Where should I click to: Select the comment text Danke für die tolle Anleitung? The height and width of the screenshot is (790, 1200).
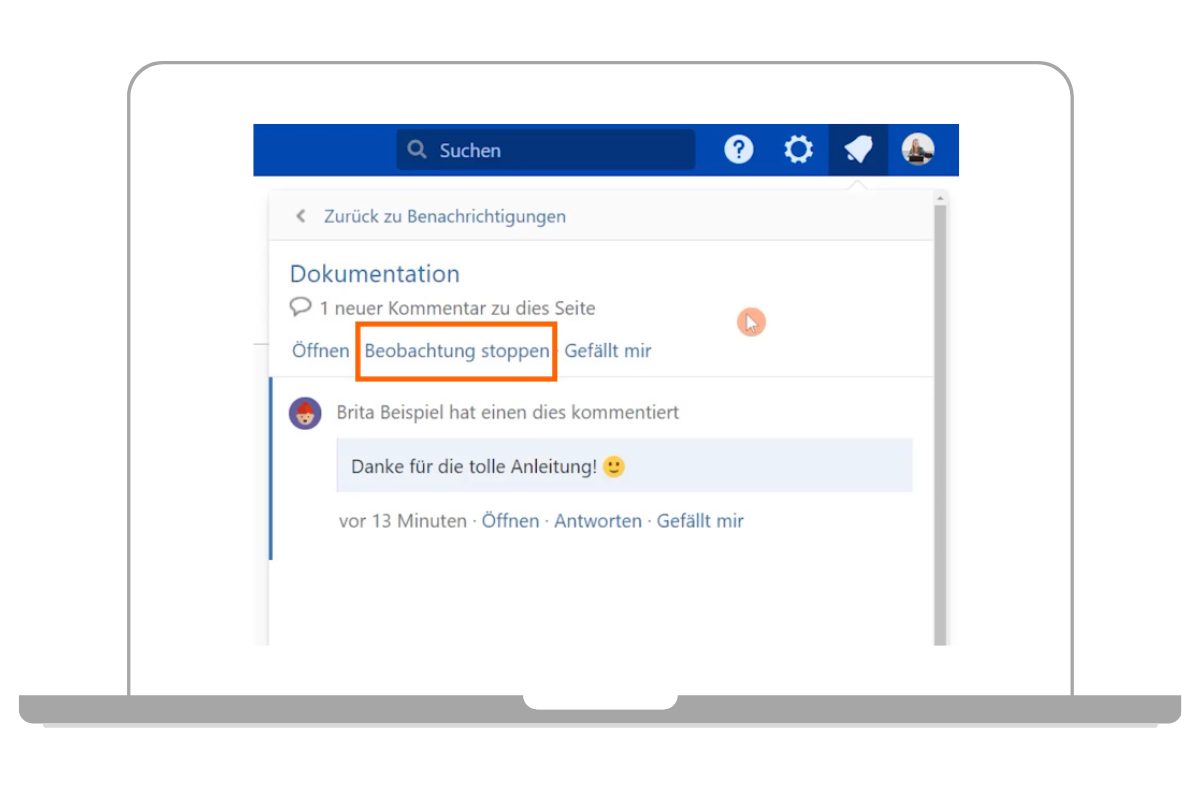[x=474, y=467]
